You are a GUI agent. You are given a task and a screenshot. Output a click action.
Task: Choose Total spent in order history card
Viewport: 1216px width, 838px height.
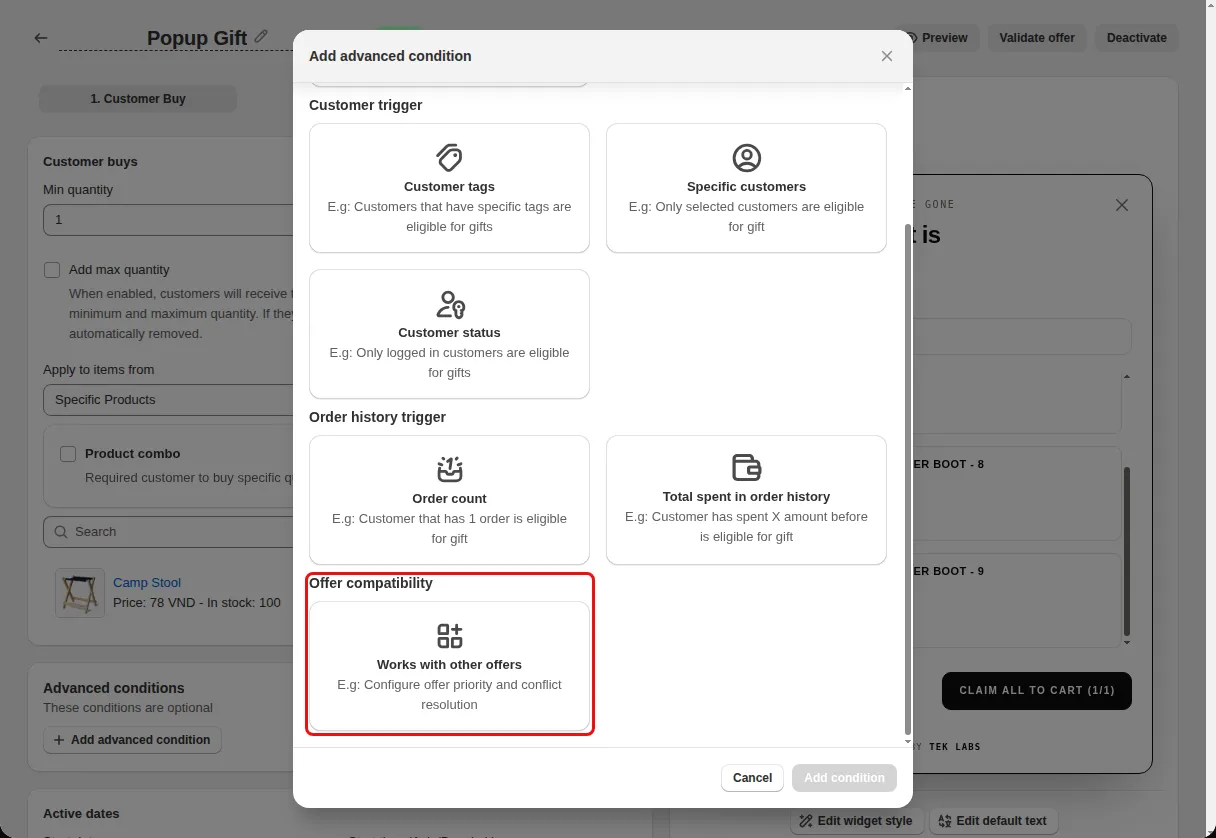pyautogui.click(x=746, y=500)
